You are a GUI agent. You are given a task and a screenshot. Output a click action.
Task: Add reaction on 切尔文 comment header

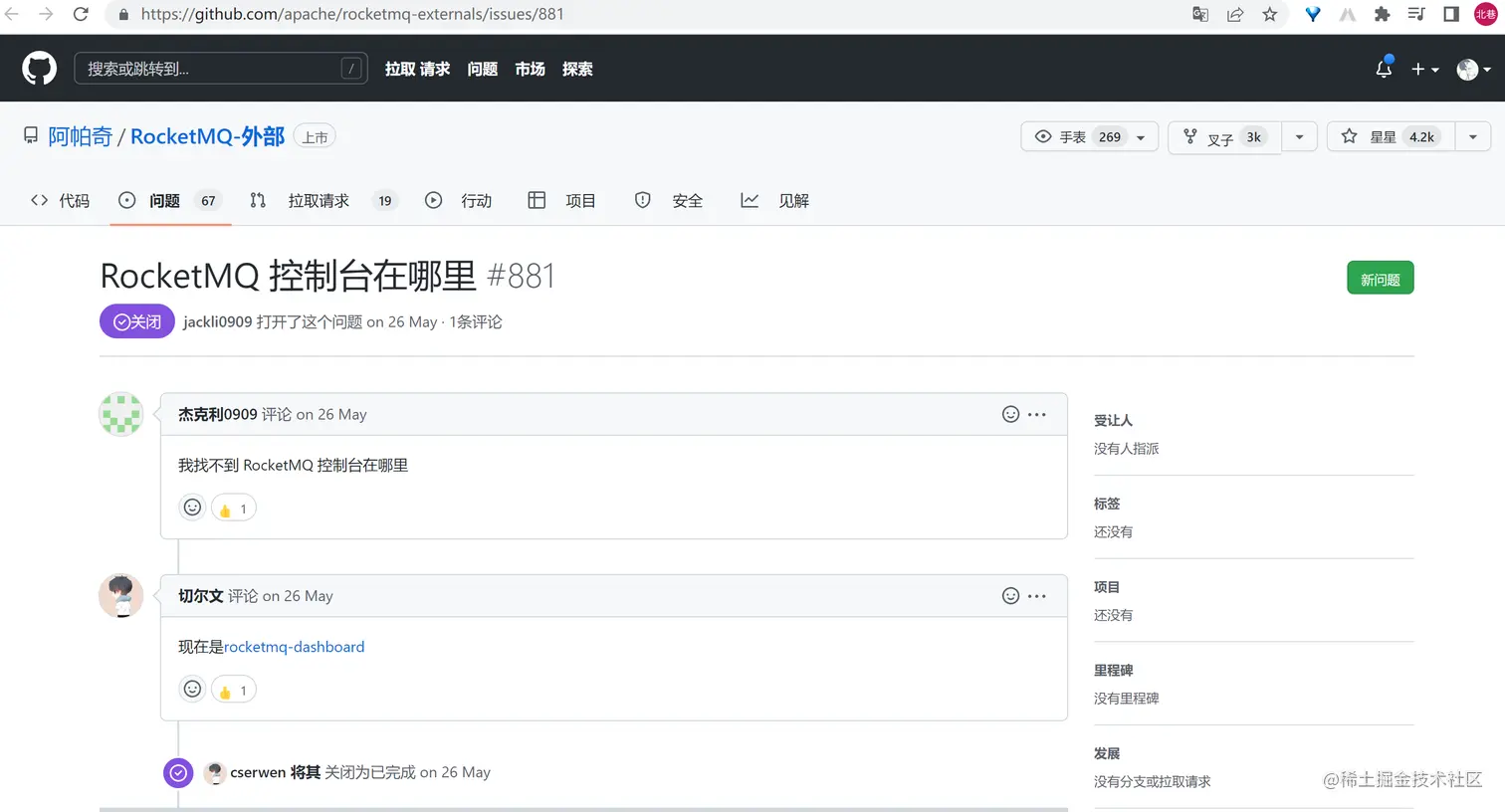click(x=1010, y=596)
